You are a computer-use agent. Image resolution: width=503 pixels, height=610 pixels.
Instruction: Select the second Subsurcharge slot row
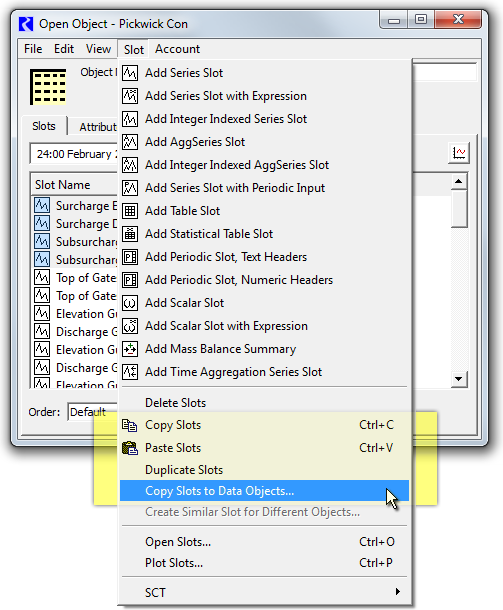click(76, 259)
